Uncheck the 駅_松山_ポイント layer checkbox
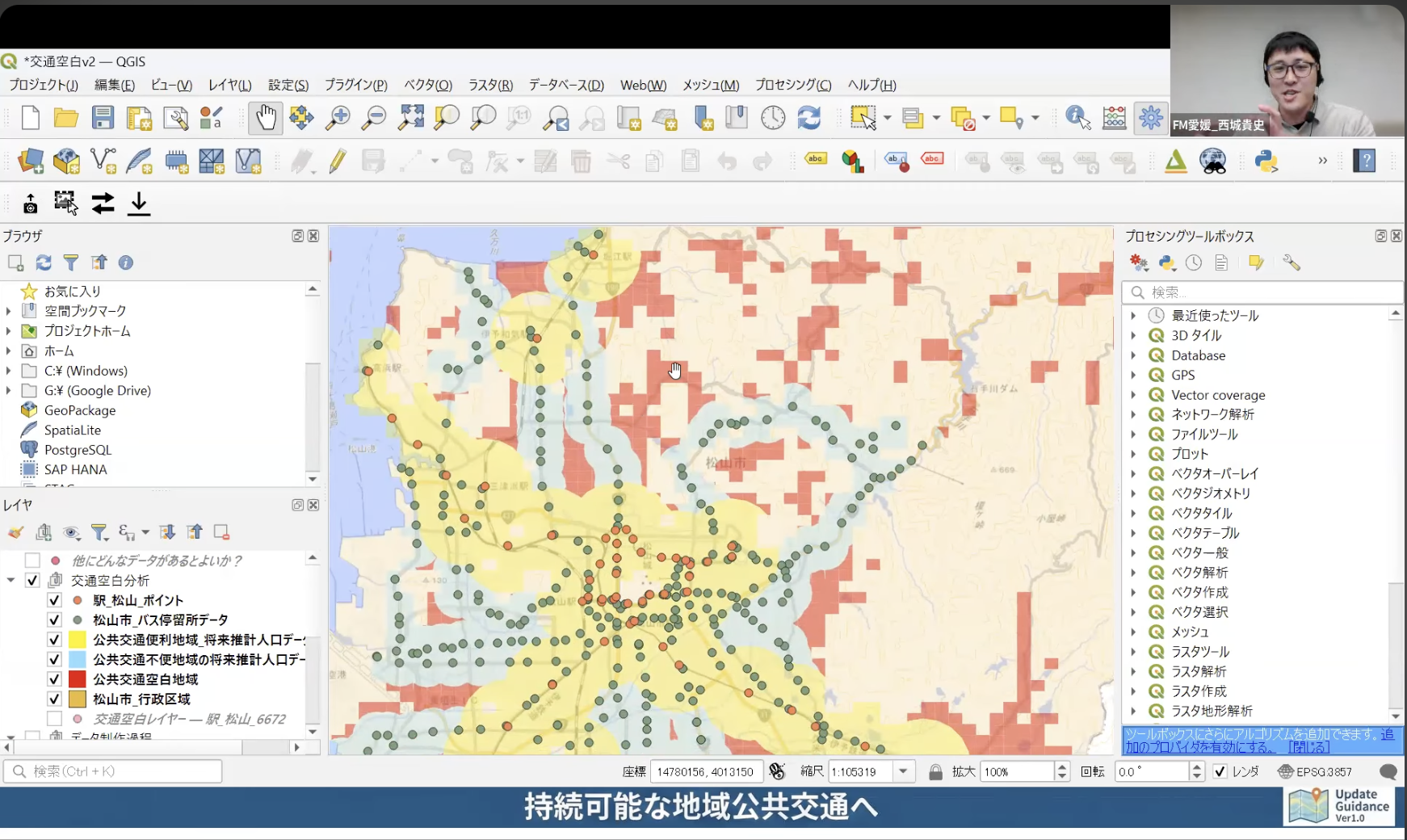 click(54, 600)
